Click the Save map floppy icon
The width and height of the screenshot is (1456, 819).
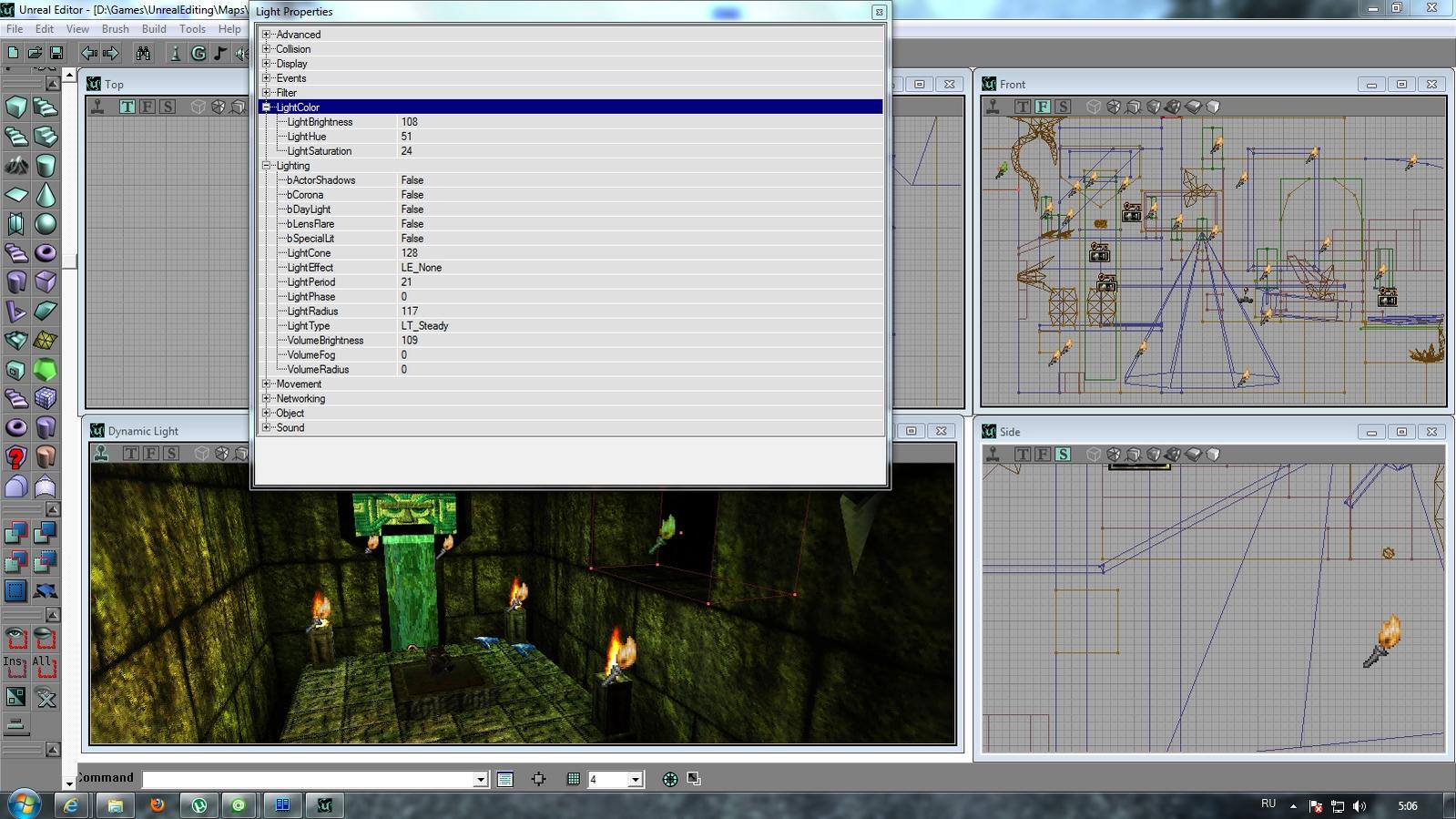coord(56,54)
